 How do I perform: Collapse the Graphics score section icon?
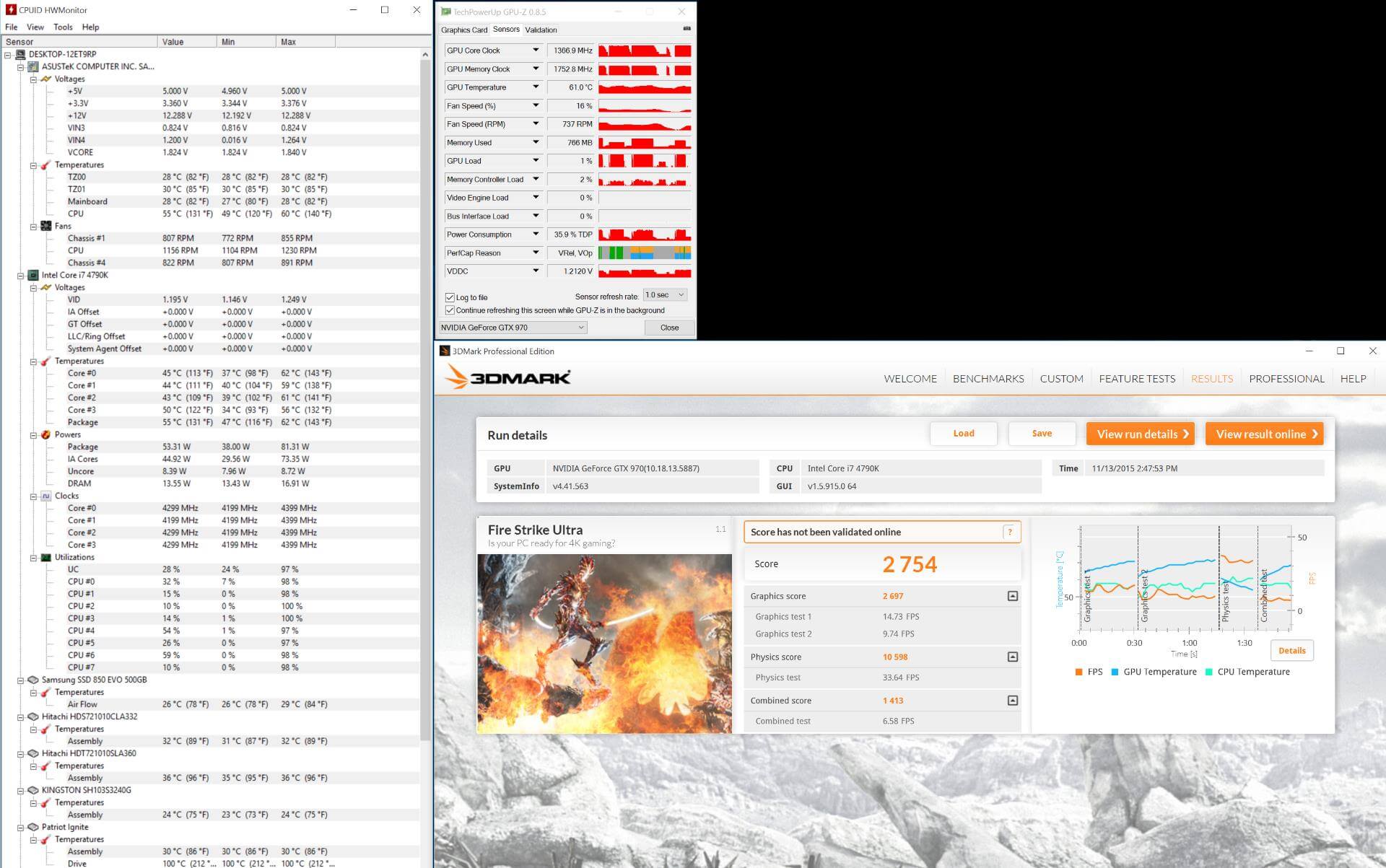[x=1012, y=596]
